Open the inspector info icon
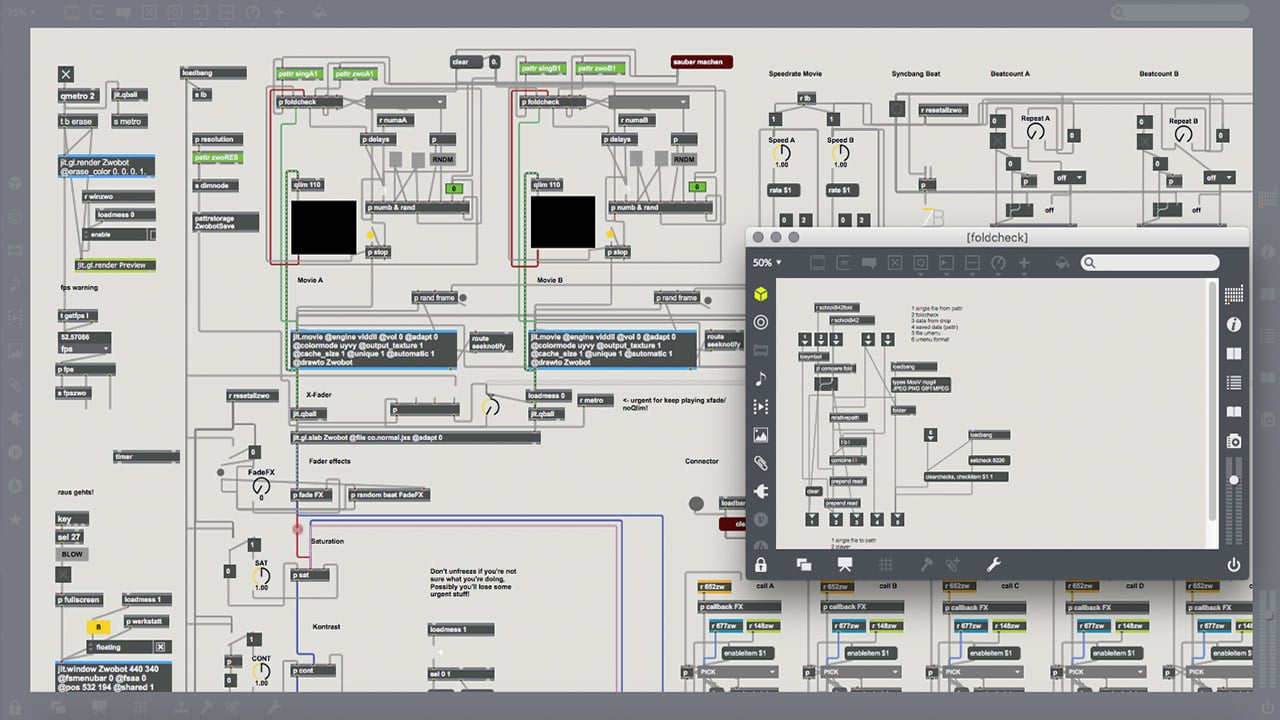 click(1234, 325)
